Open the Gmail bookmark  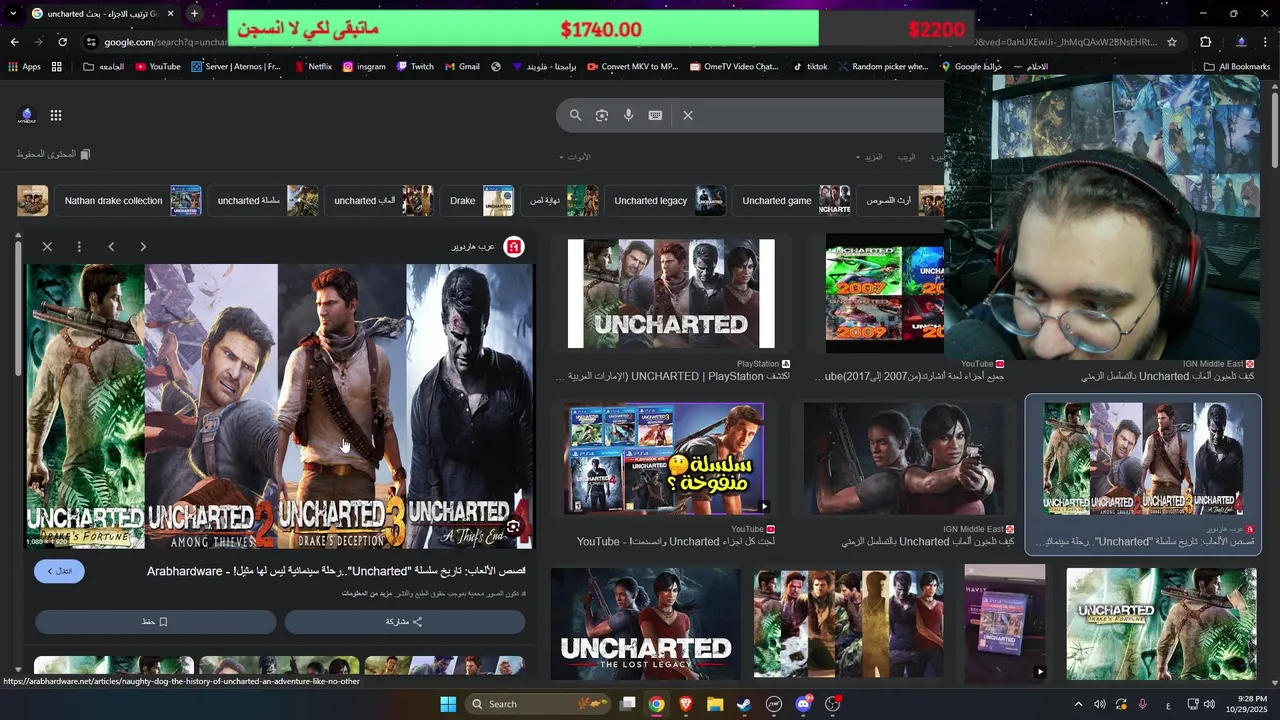[462, 67]
